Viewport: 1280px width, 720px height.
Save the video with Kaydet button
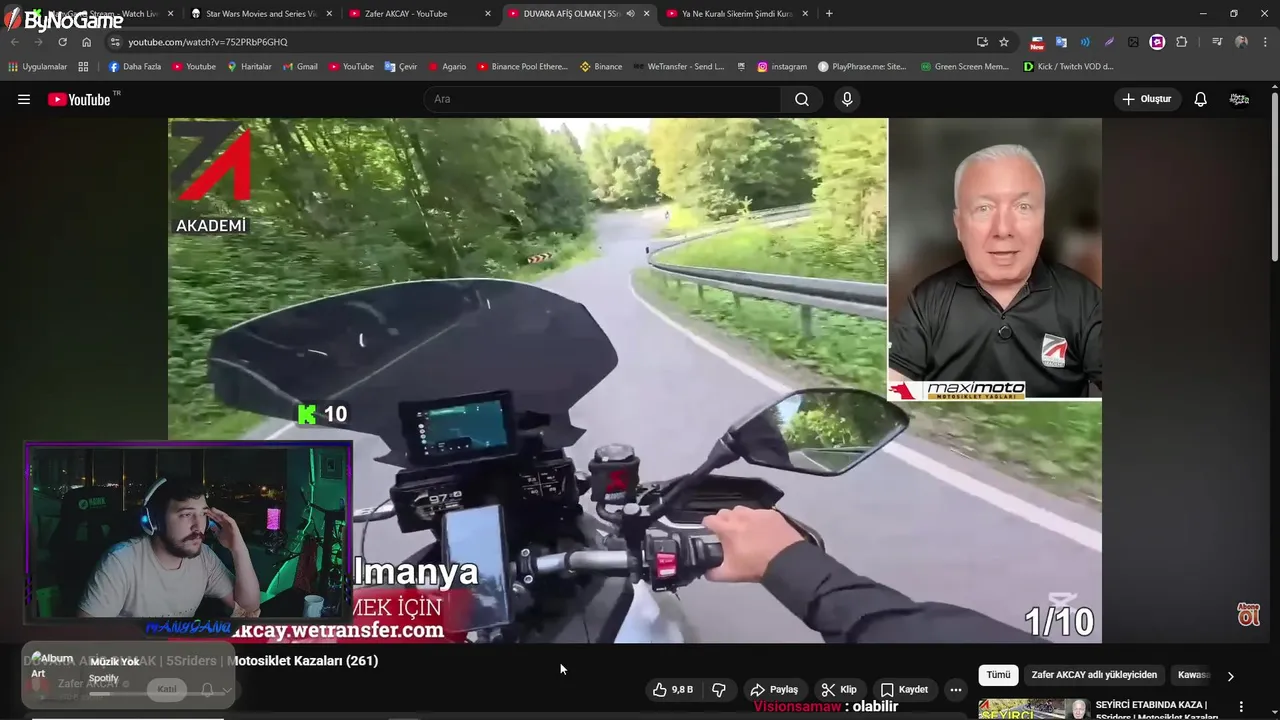(904, 690)
